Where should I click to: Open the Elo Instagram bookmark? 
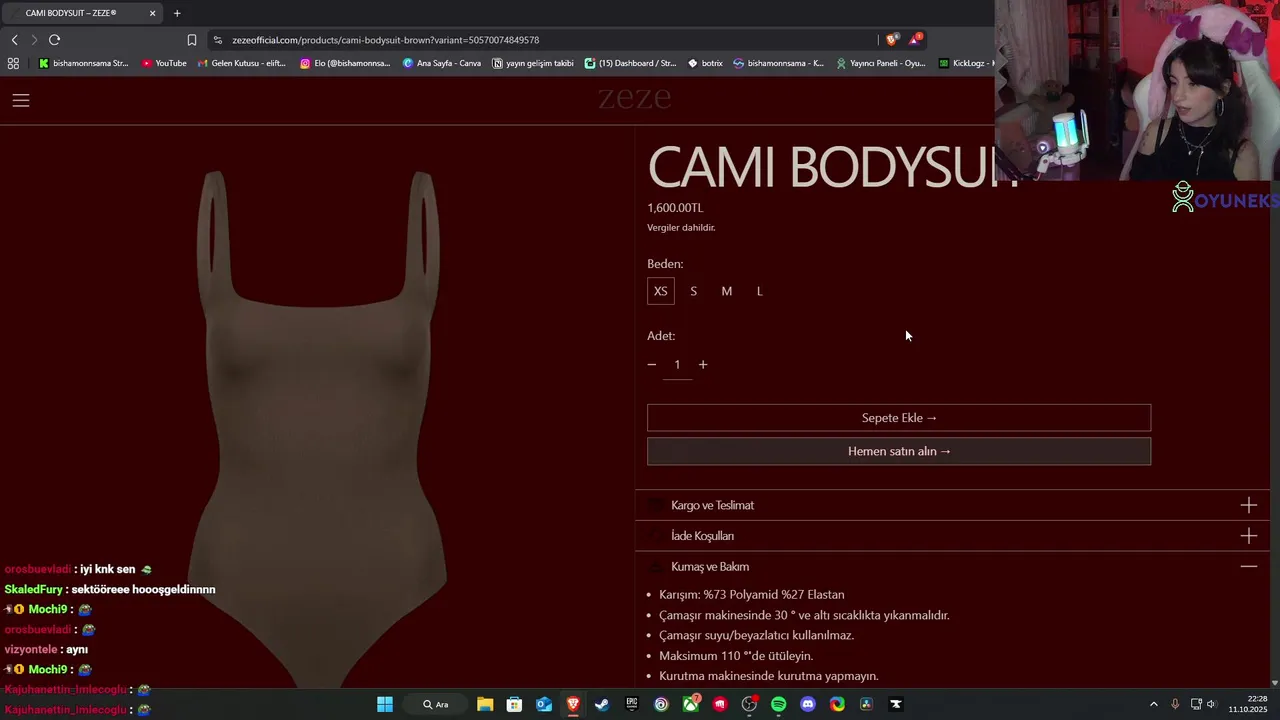[345, 63]
